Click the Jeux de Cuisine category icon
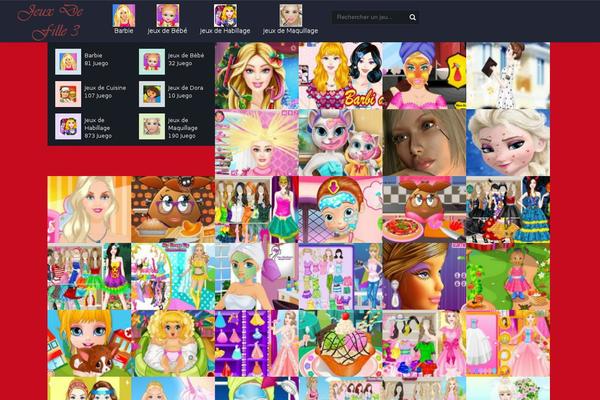600x400 pixels. coord(68,94)
